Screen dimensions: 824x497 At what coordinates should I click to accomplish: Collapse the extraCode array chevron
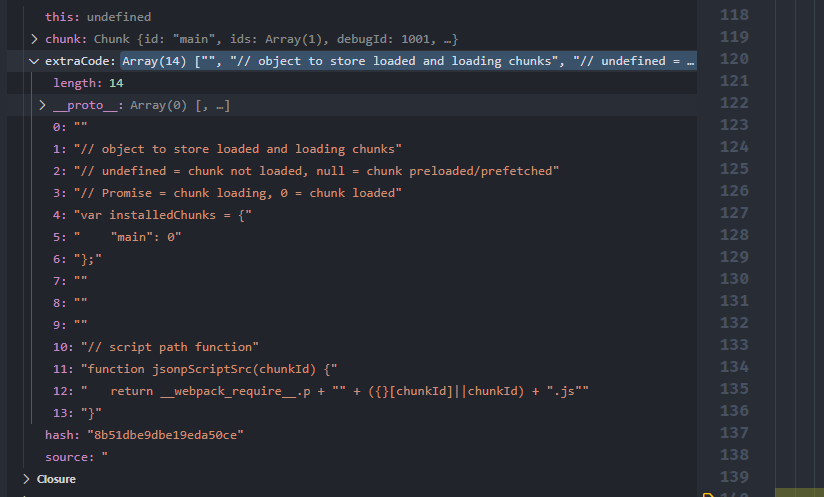point(34,61)
